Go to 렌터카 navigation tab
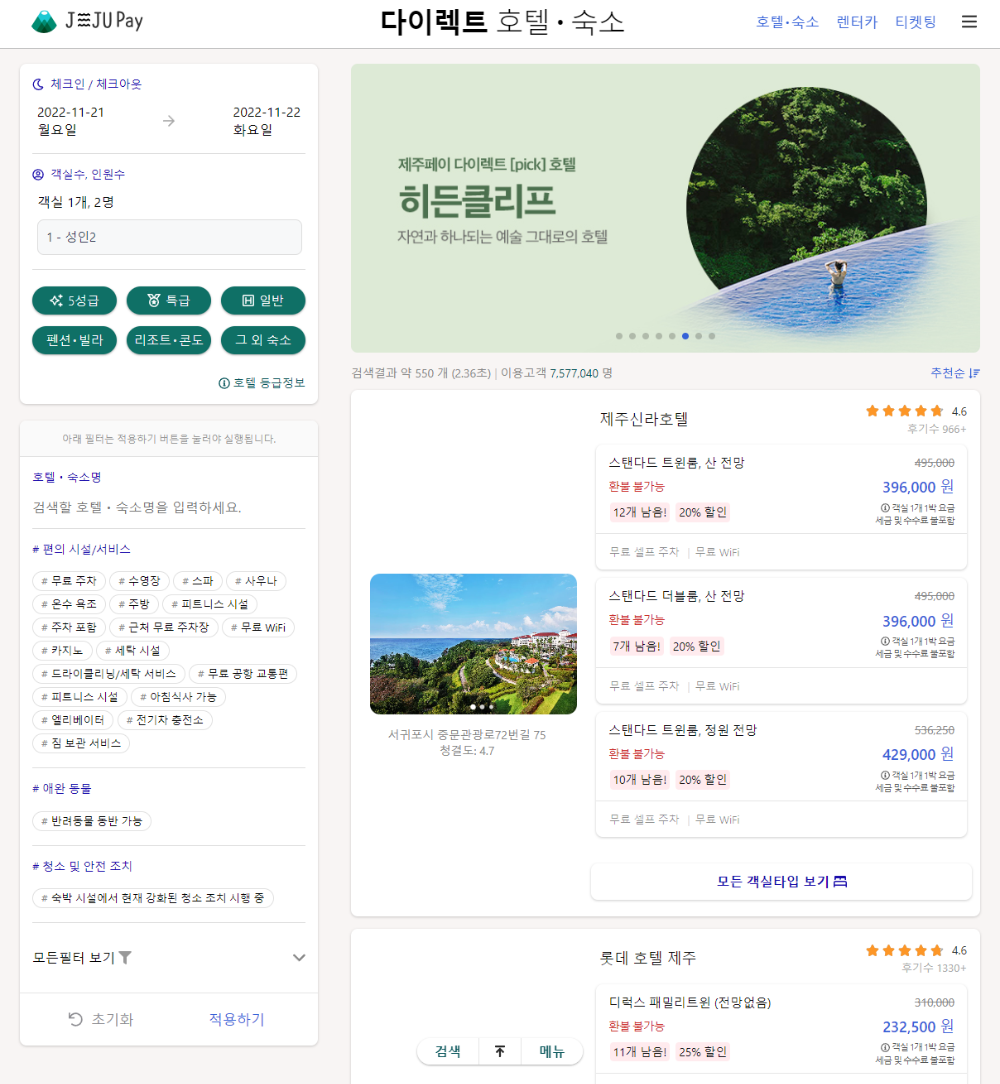 (857, 21)
